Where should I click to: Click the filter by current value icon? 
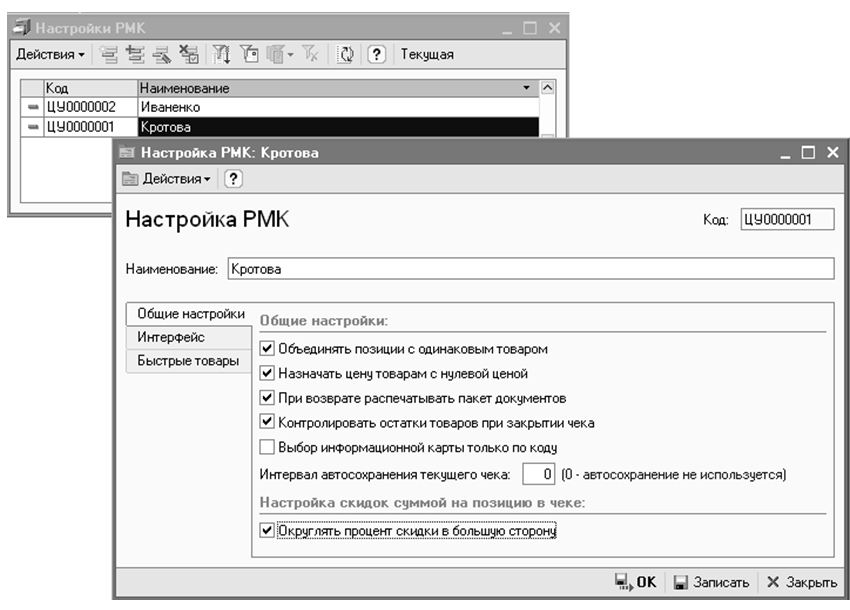tap(249, 54)
